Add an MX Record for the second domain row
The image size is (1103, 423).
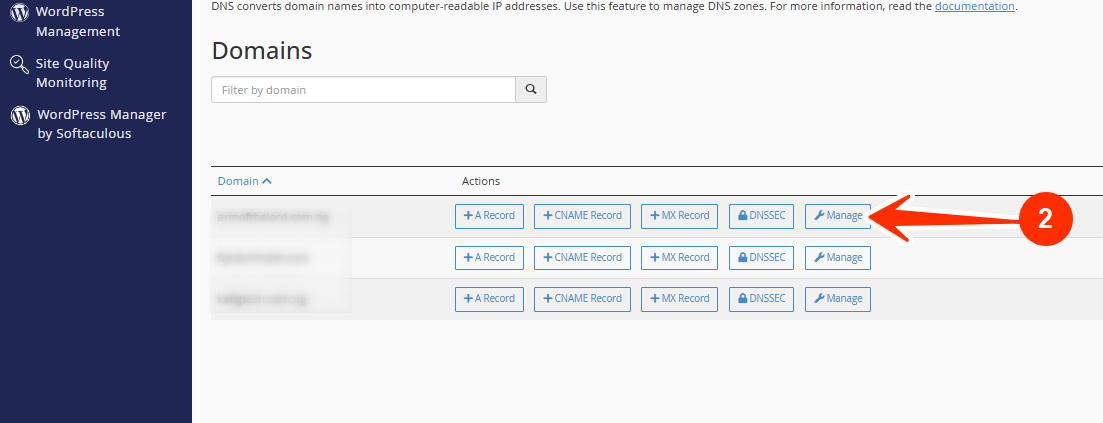(x=680, y=258)
